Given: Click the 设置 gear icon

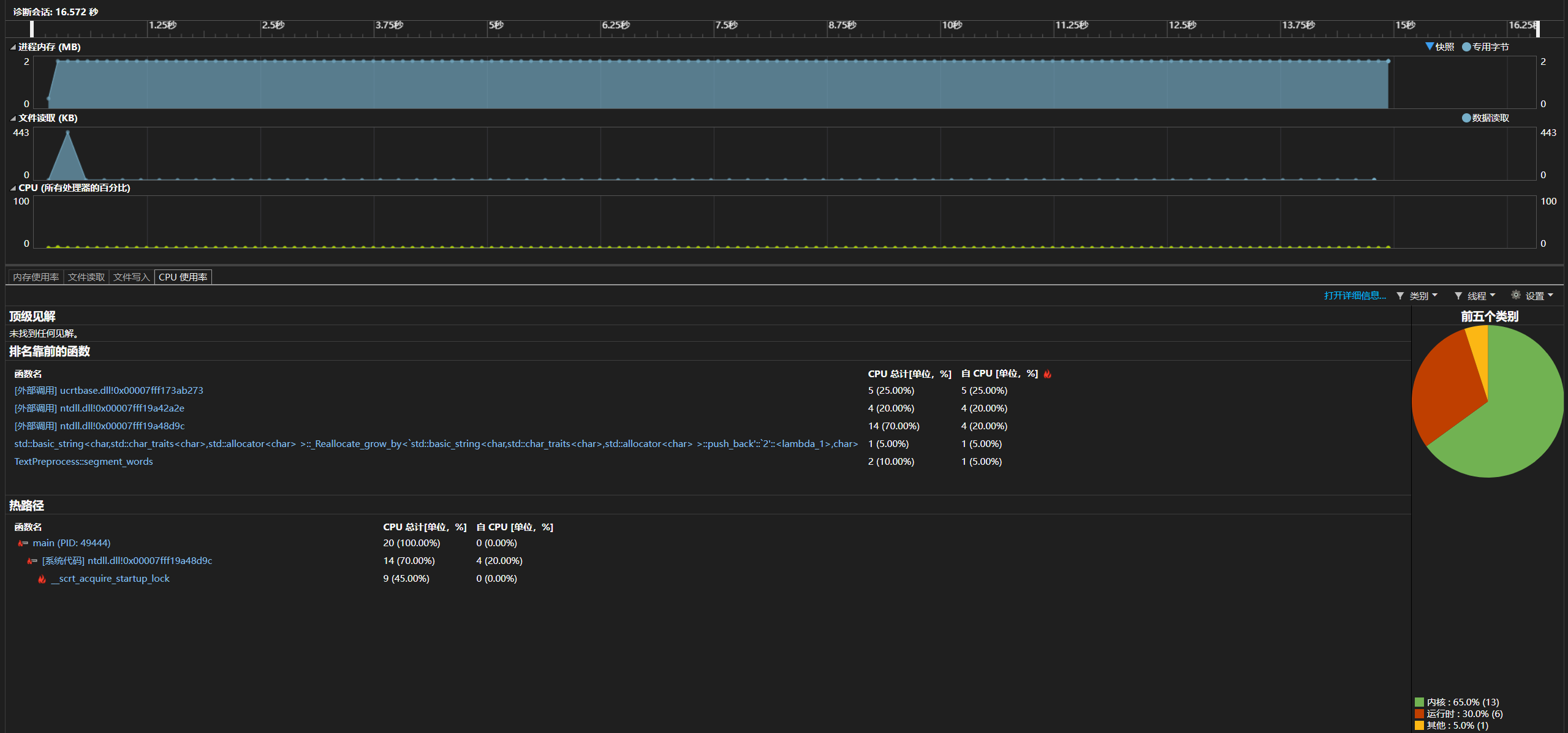Looking at the screenshot, I should pyautogui.click(x=1516, y=295).
